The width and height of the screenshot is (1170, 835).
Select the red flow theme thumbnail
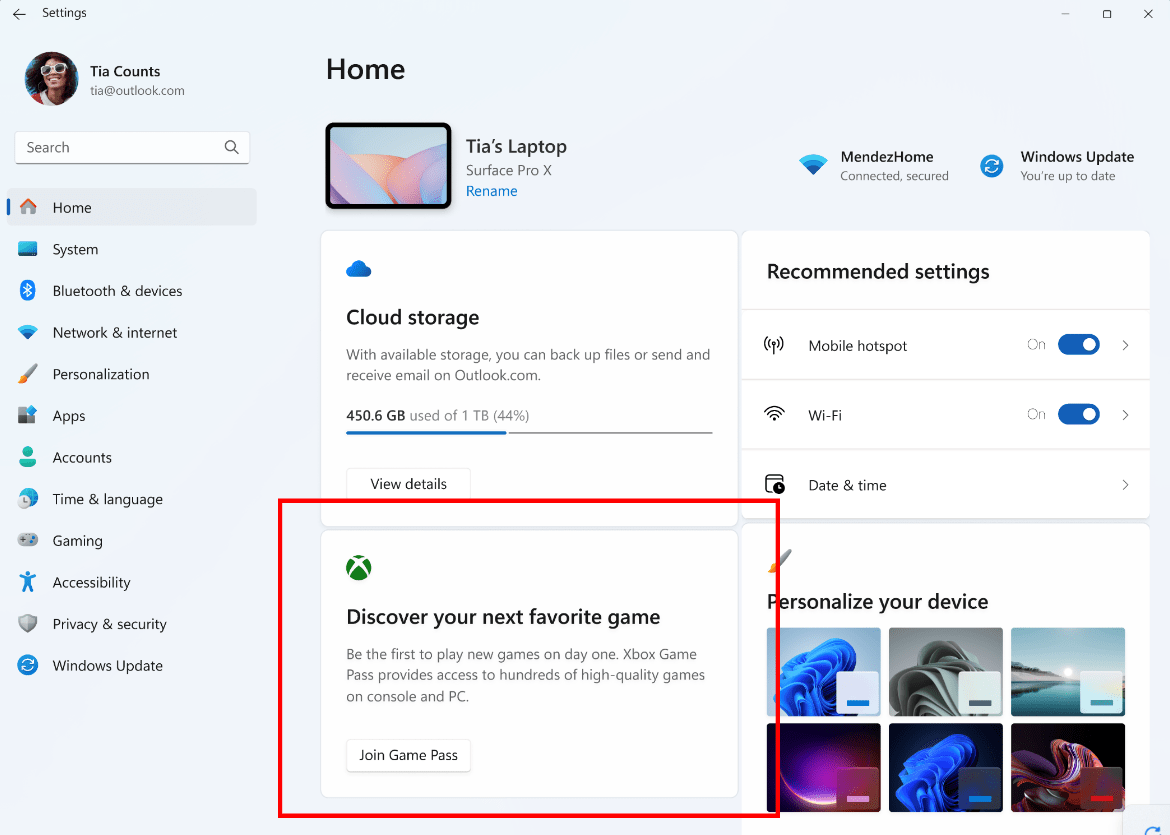(1068, 767)
